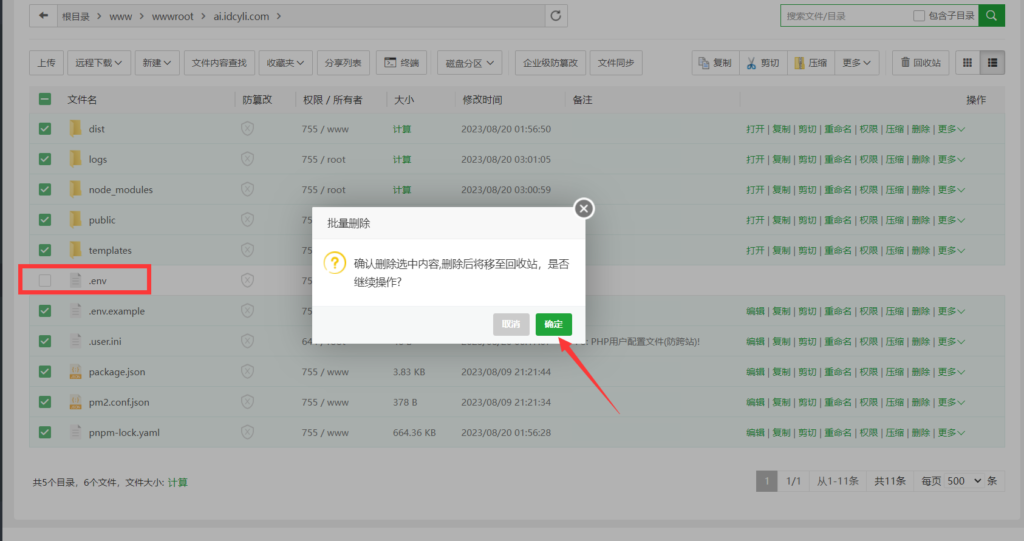Viewport: 1024px width, 541px height.
Task: Click the back arrow in the path bar
Action: click(43, 16)
